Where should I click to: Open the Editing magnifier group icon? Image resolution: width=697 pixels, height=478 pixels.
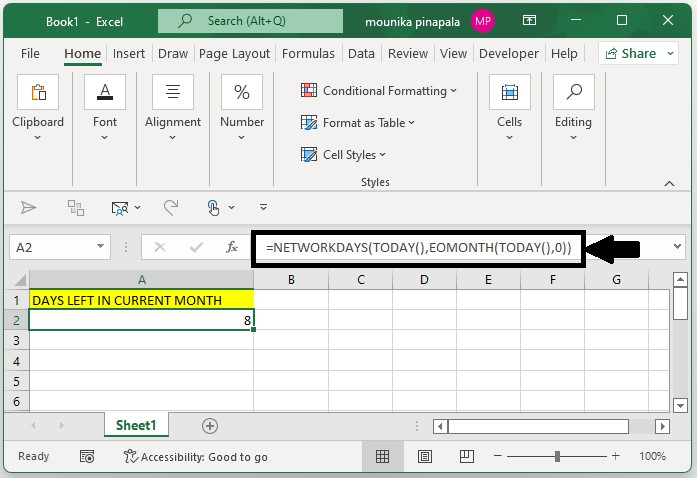574,92
